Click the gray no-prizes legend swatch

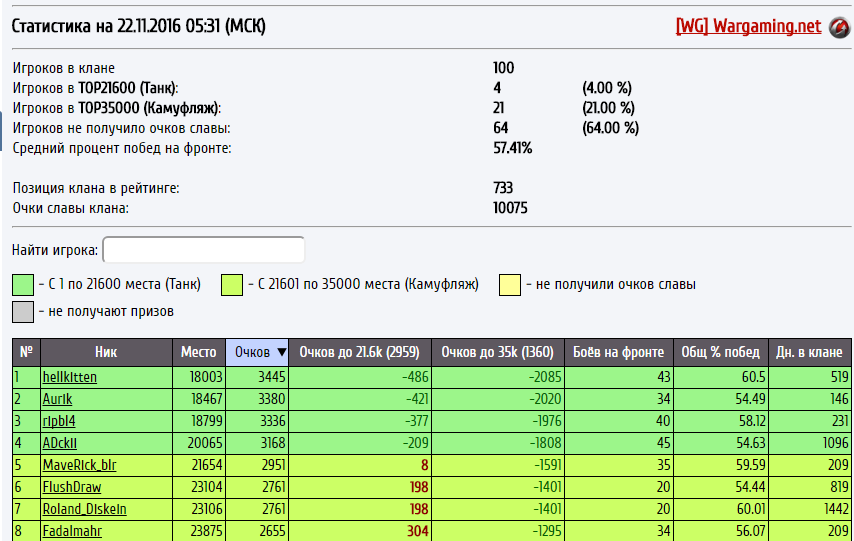(x=23, y=312)
